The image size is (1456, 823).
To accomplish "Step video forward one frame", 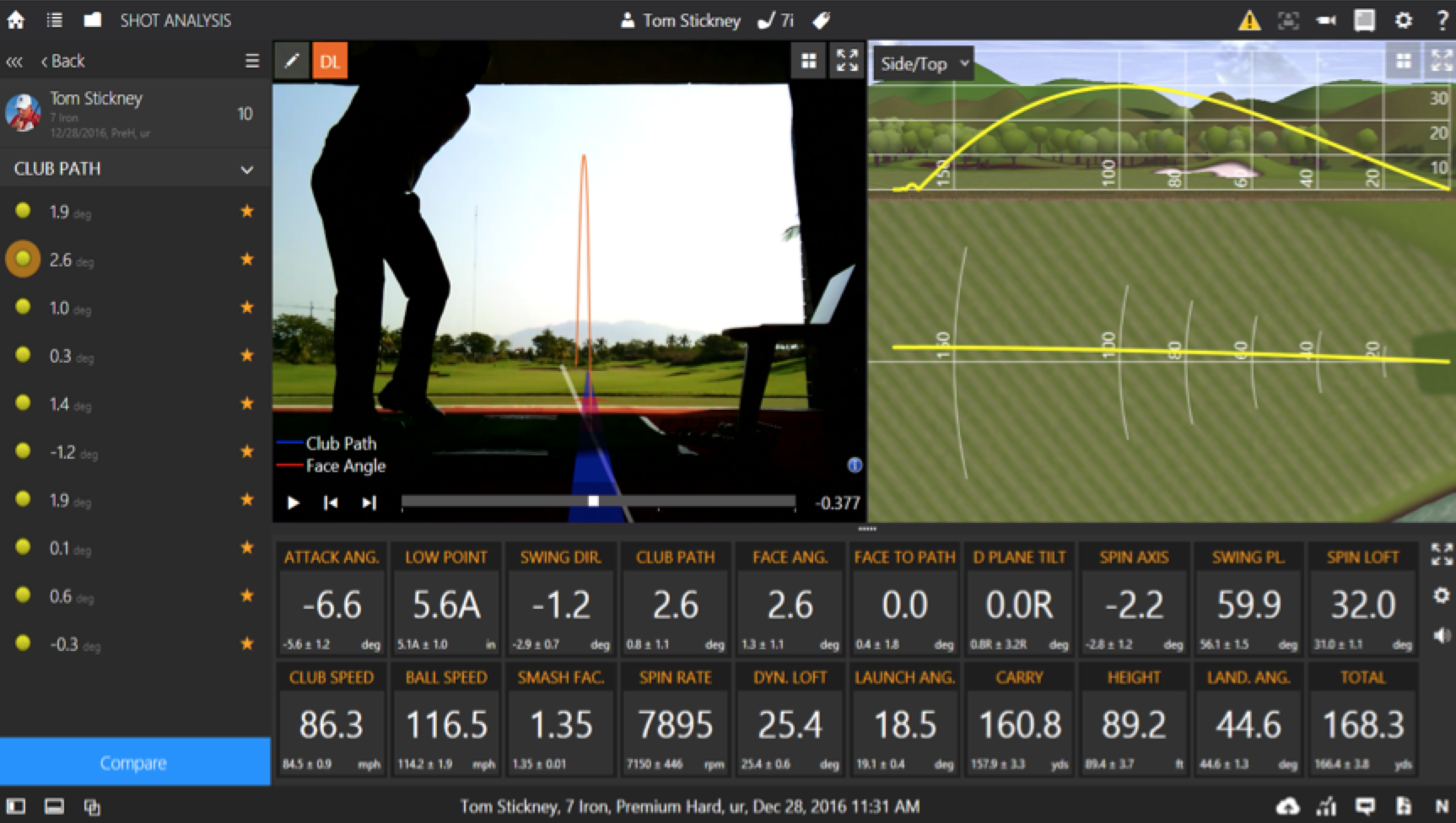I will [x=369, y=503].
